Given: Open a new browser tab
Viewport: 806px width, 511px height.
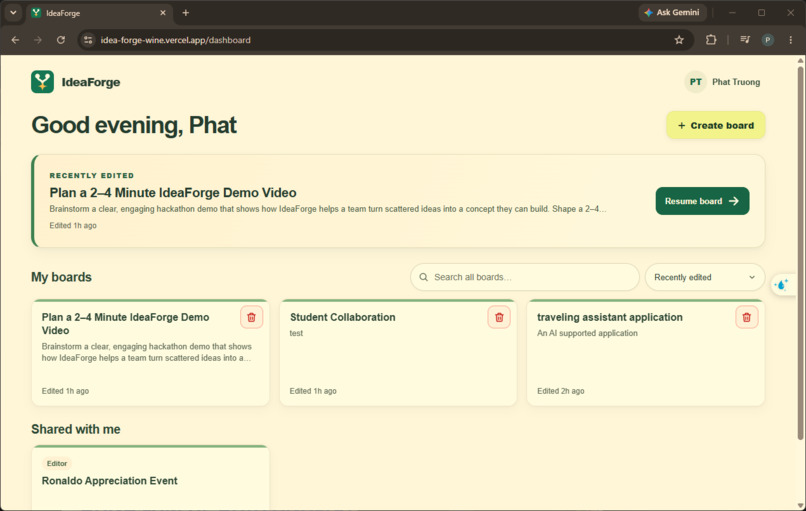Looking at the screenshot, I should [x=186, y=13].
